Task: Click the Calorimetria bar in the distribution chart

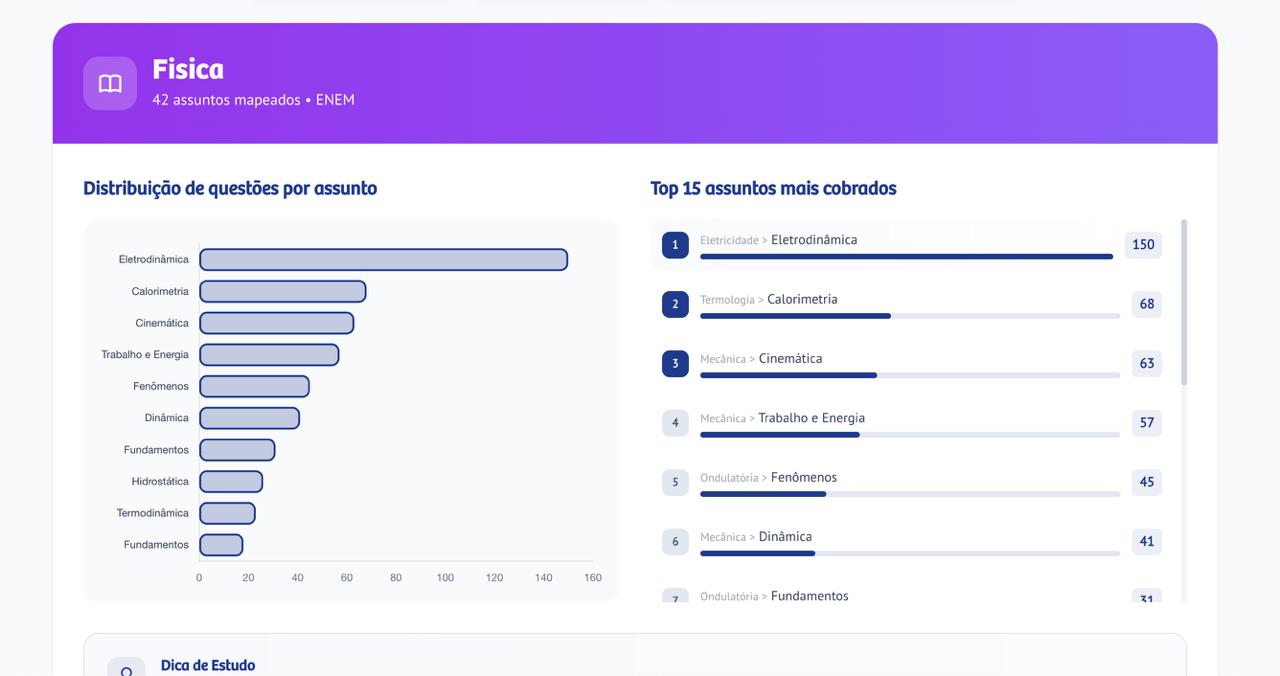Action: (x=280, y=291)
